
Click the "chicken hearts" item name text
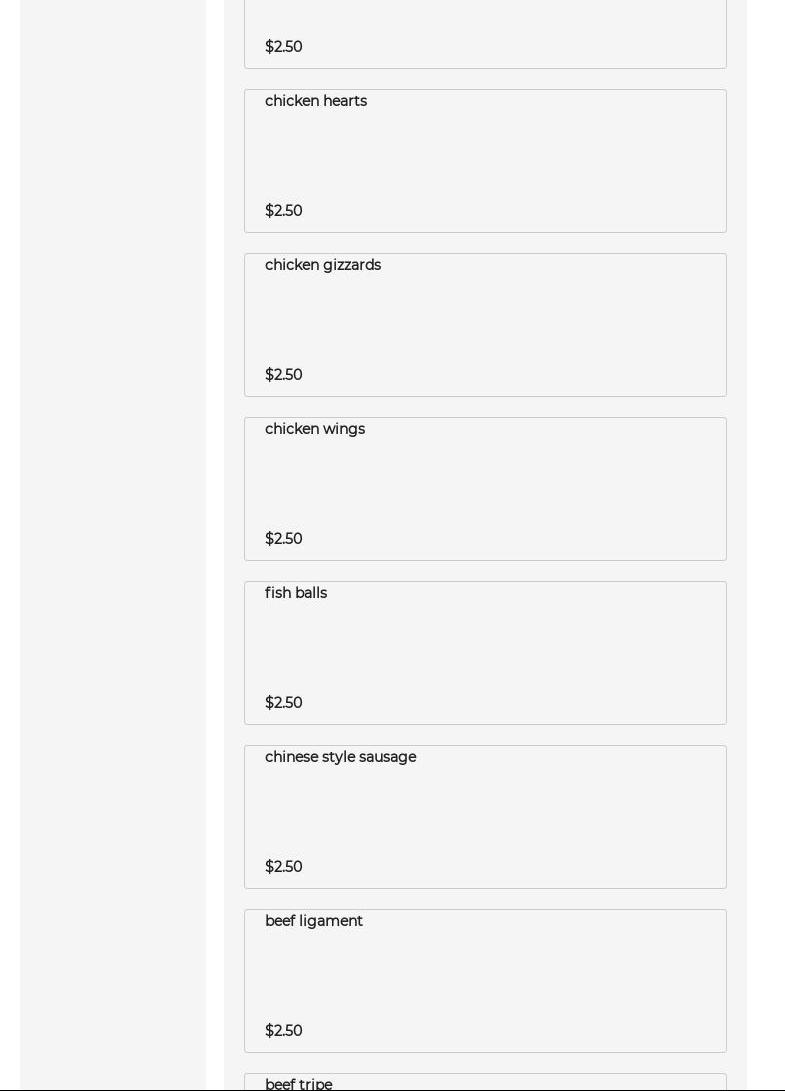point(316,101)
